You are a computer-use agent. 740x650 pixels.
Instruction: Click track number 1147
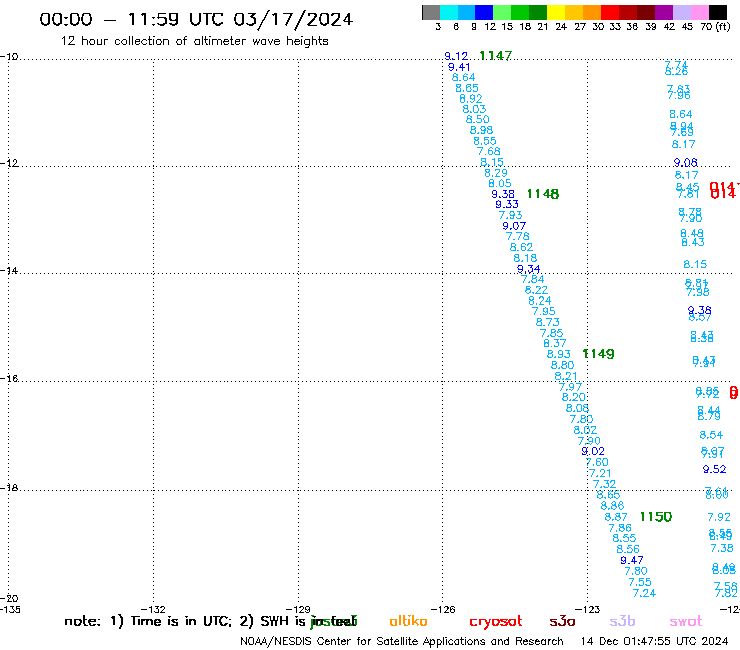496,56
